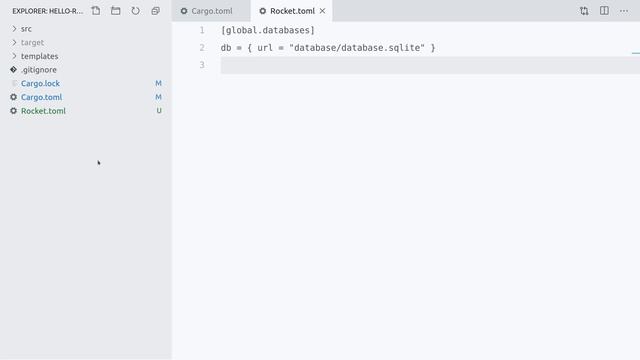Image resolution: width=640 pixels, height=360 pixels.
Task: Click the Explorer panel title
Action: [x=47, y=11]
